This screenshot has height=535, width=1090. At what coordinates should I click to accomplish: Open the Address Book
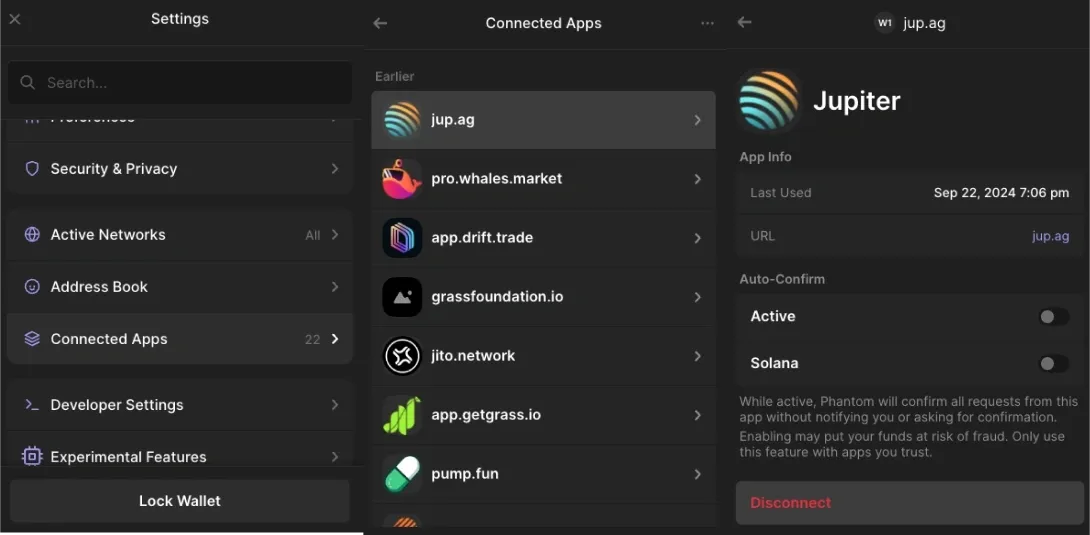(179, 287)
